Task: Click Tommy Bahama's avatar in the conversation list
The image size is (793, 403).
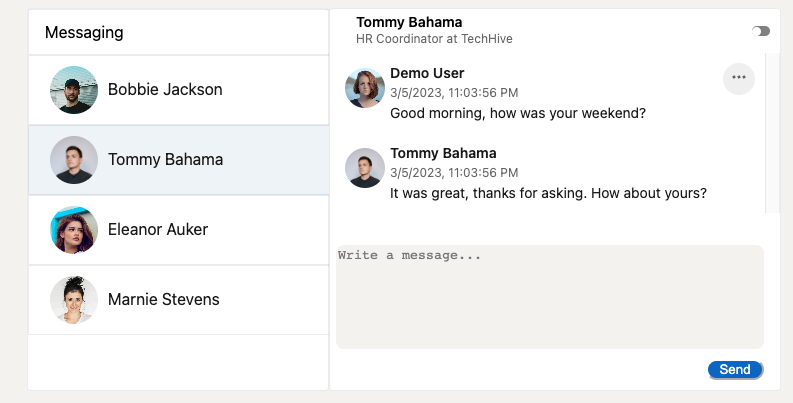Action: point(74,160)
